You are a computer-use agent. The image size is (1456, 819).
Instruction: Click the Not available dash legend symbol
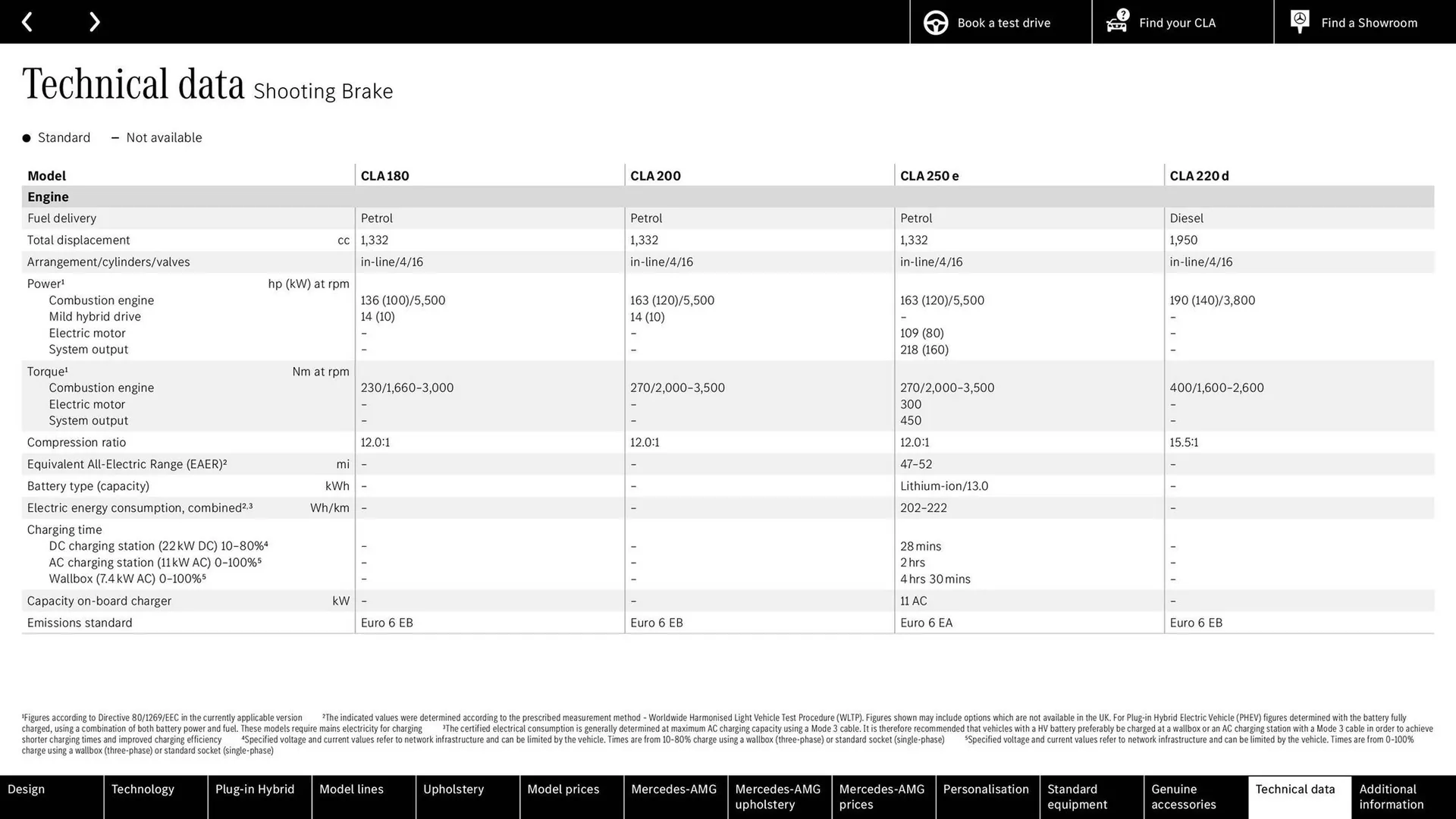(x=115, y=137)
